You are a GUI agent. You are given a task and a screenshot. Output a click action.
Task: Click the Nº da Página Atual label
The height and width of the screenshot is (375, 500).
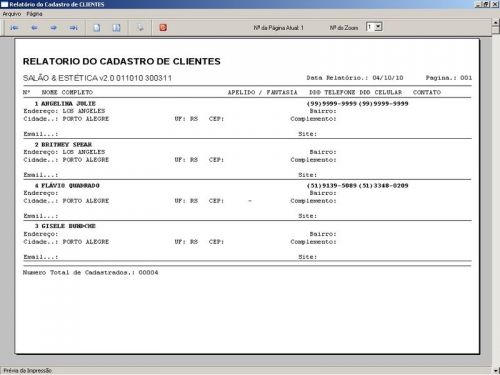click(278, 28)
